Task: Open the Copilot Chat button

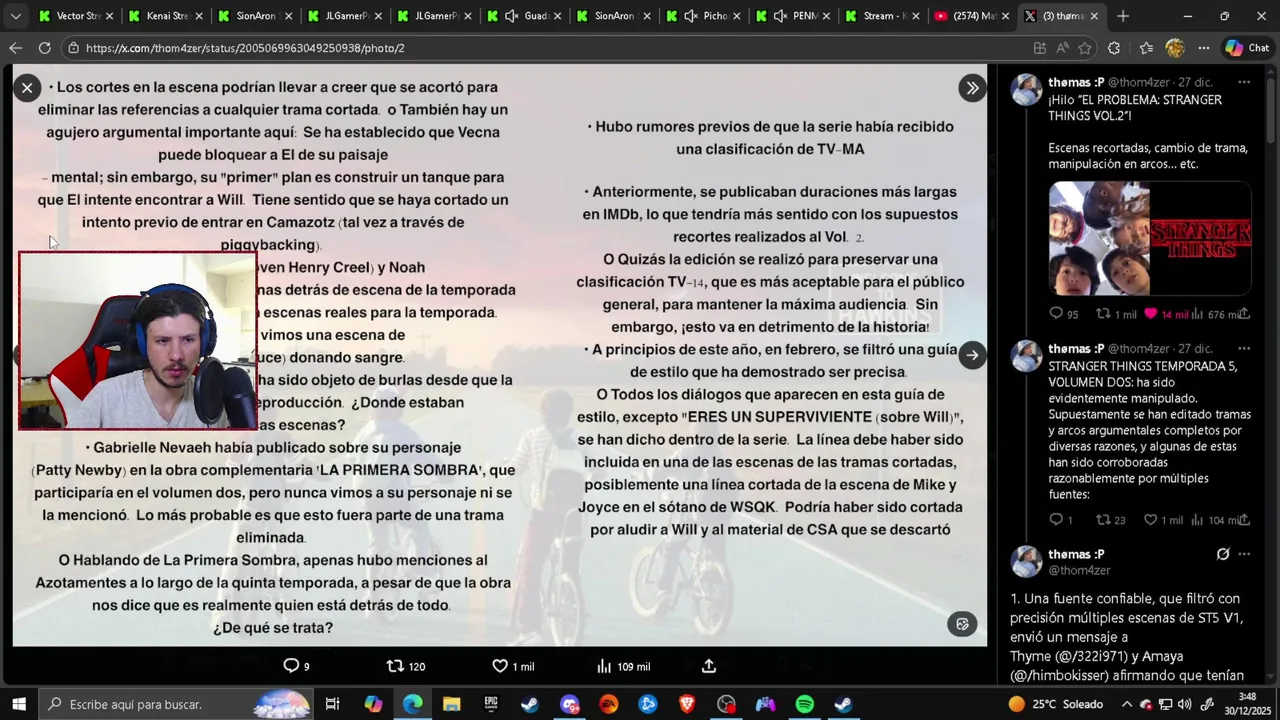Action: [1248, 48]
